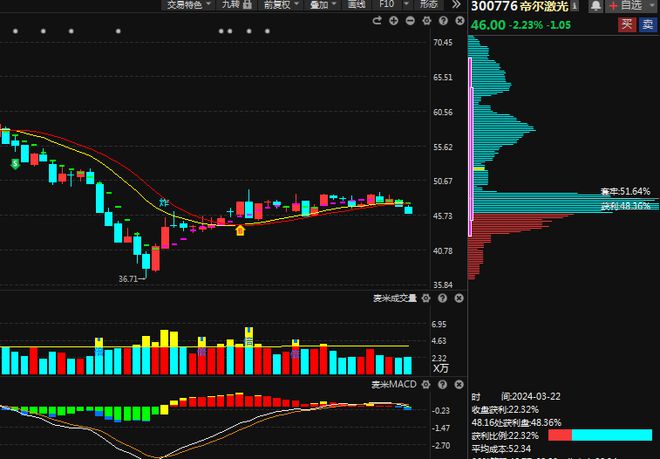Select the 画线 drawing tool
Image resolution: width=660 pixels, height=459 pixels.
point(356,5)
